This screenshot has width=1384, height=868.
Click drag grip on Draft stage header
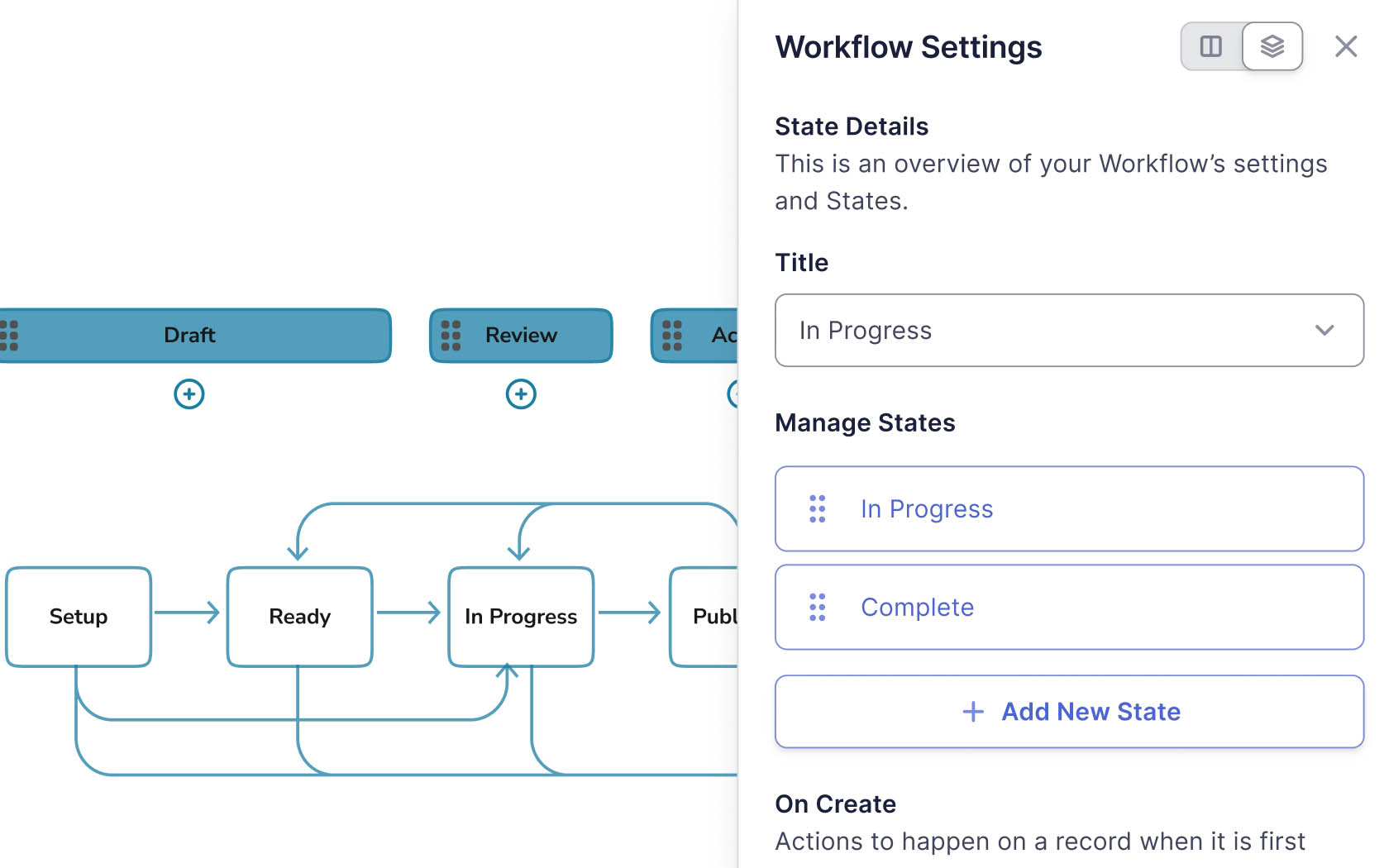[x=9, y=336]
